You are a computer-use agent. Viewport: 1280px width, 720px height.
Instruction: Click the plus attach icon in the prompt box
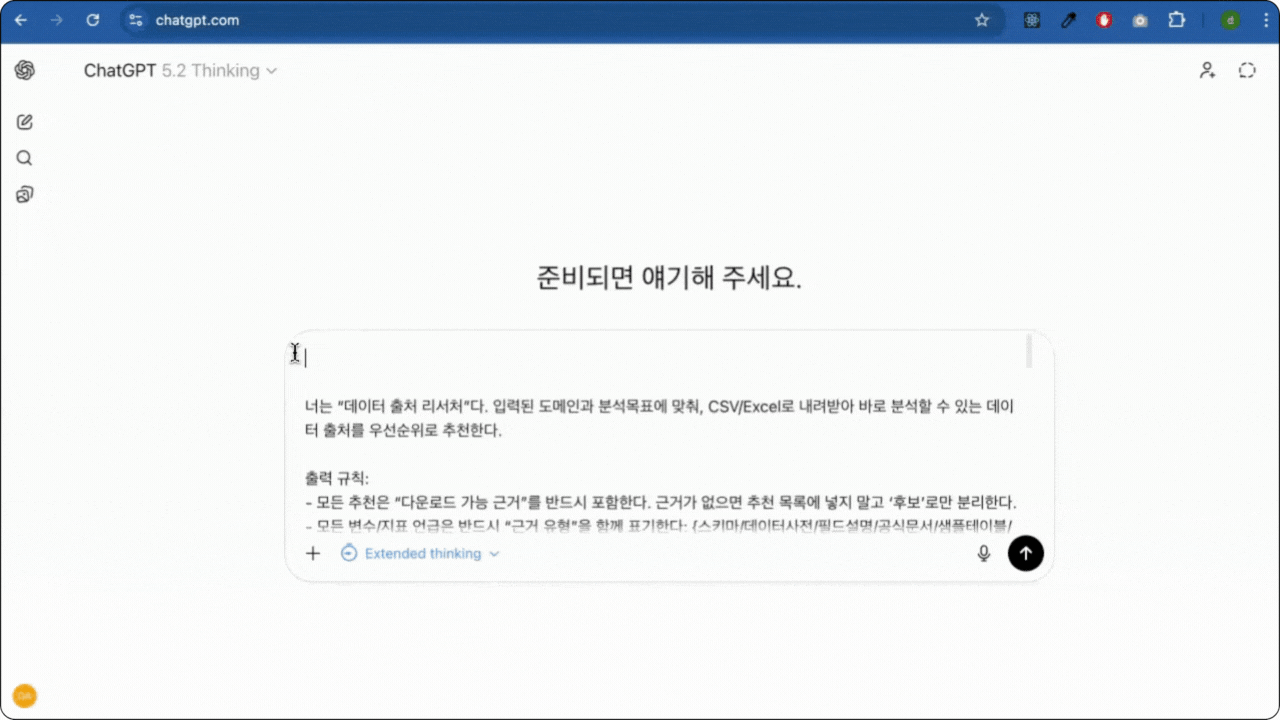tap(313, 553)
